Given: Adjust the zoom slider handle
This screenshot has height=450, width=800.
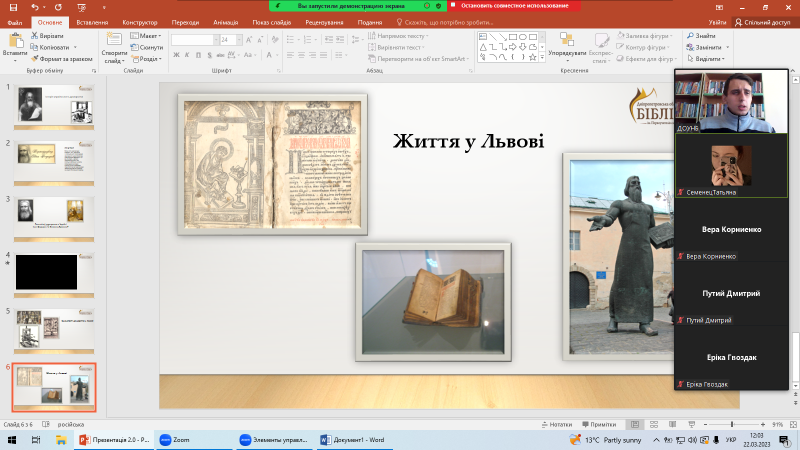Looking at the screenshot, I should [x=732, y=424].
